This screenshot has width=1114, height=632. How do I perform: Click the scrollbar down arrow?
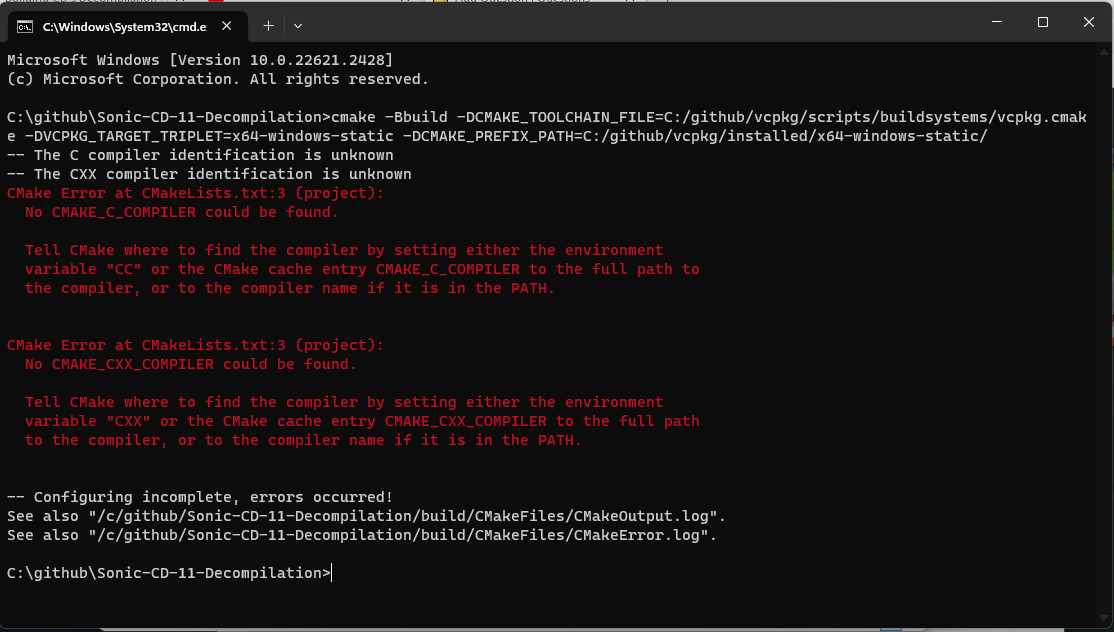click(x=1103, y=619)
